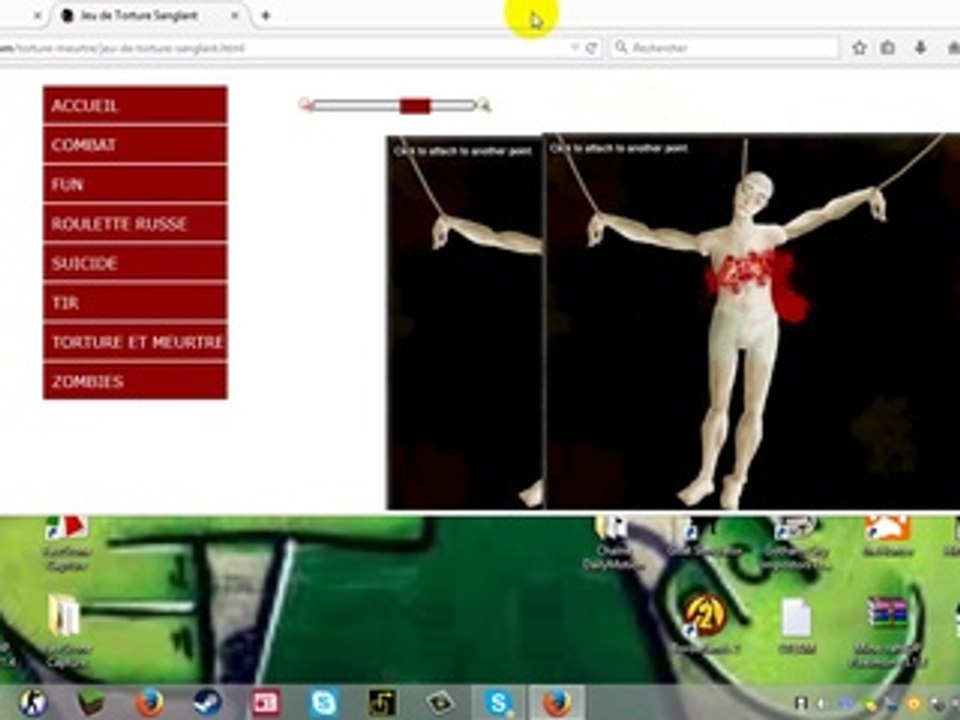Bookmark this page with the star icon
This screenshot has height=720, width=960.
point(860,47)
